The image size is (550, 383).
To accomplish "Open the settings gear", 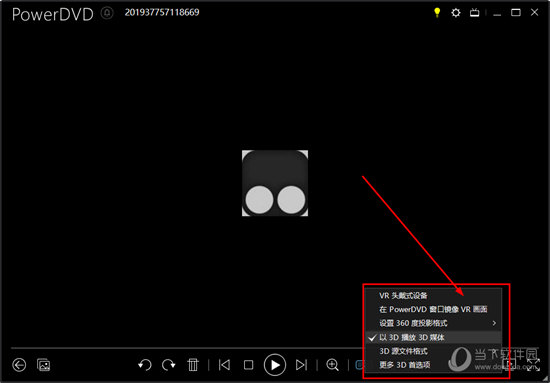I will (456, 13).
